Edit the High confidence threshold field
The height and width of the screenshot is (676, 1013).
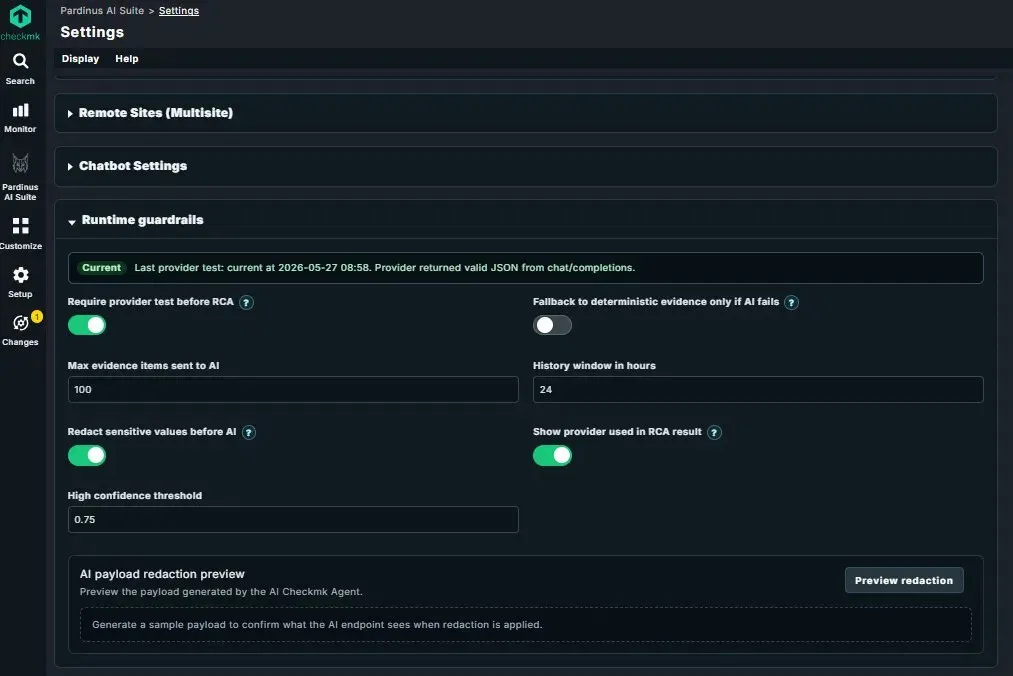[293, 520]
